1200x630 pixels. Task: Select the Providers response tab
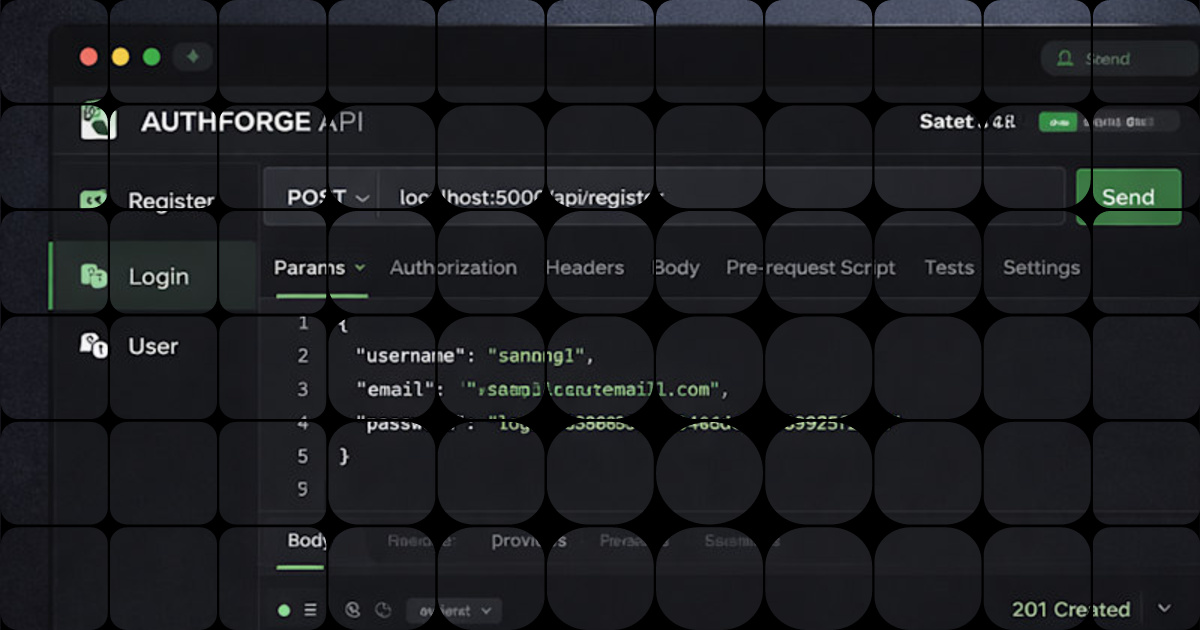tap(529, 541)
